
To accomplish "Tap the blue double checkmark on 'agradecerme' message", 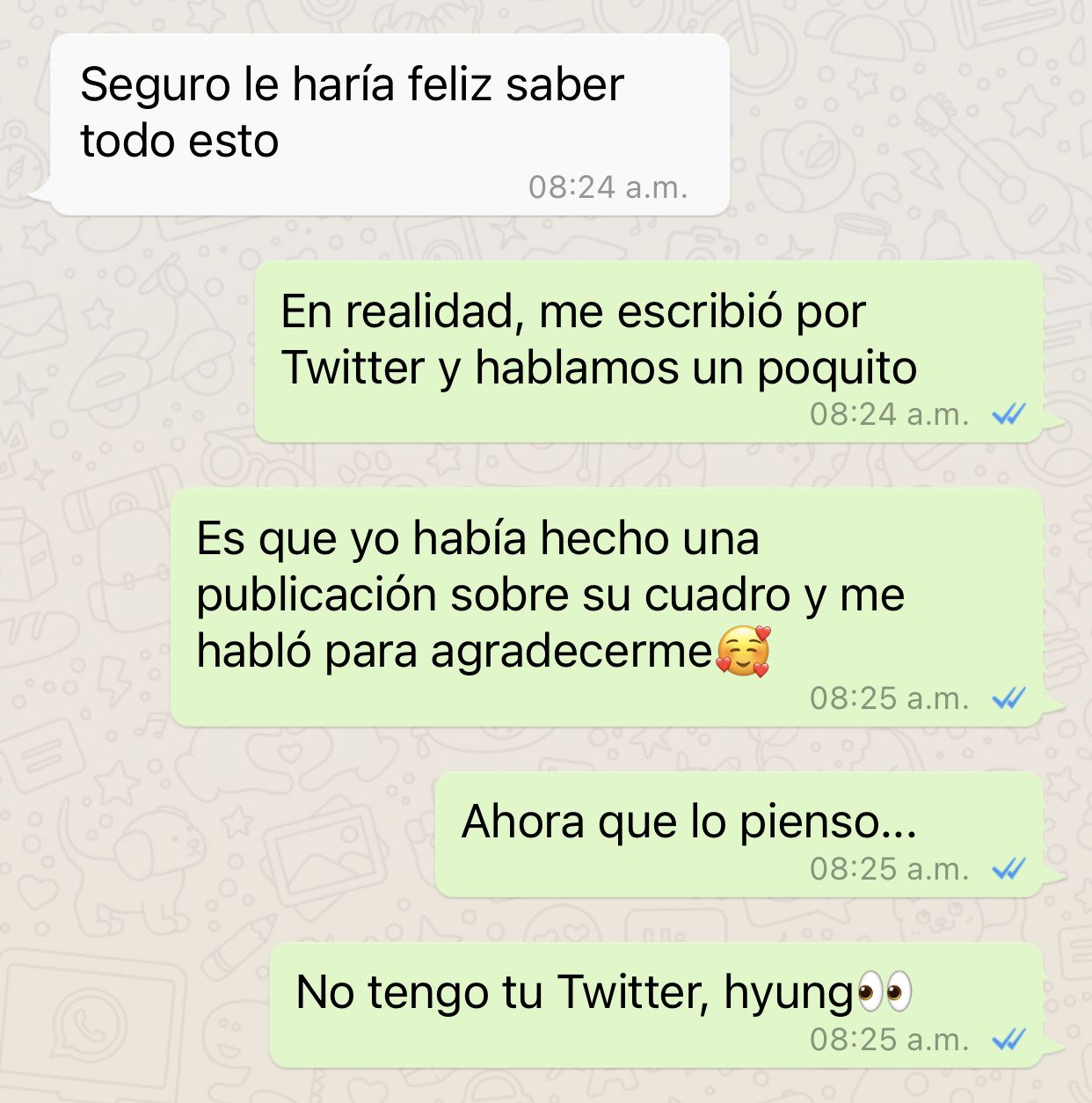I will coord(1008,698).
